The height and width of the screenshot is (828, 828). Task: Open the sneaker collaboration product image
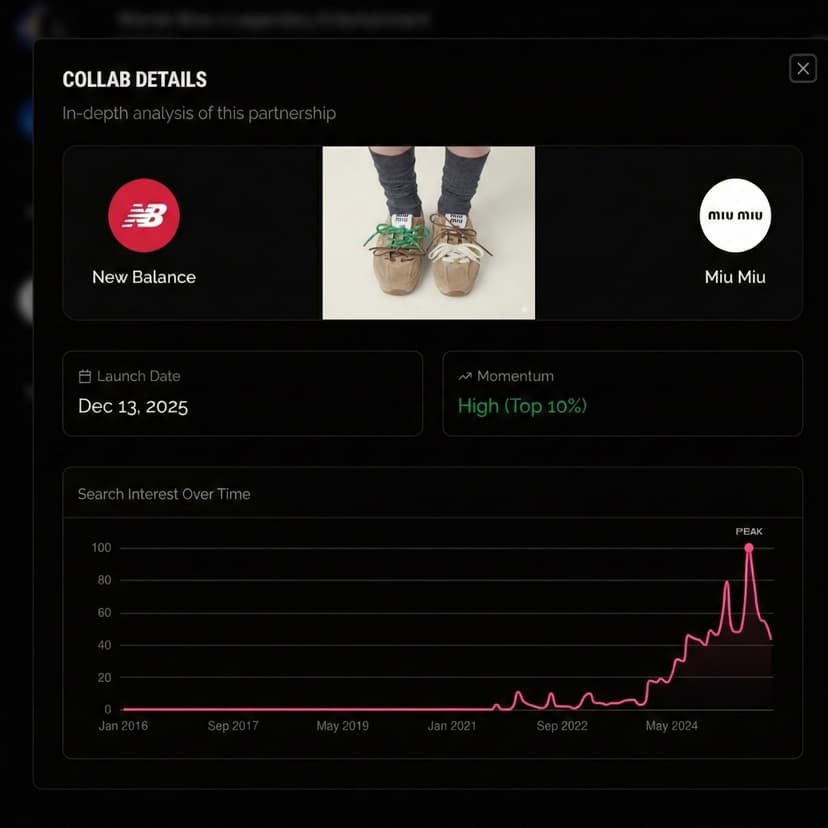coord(428,233)
